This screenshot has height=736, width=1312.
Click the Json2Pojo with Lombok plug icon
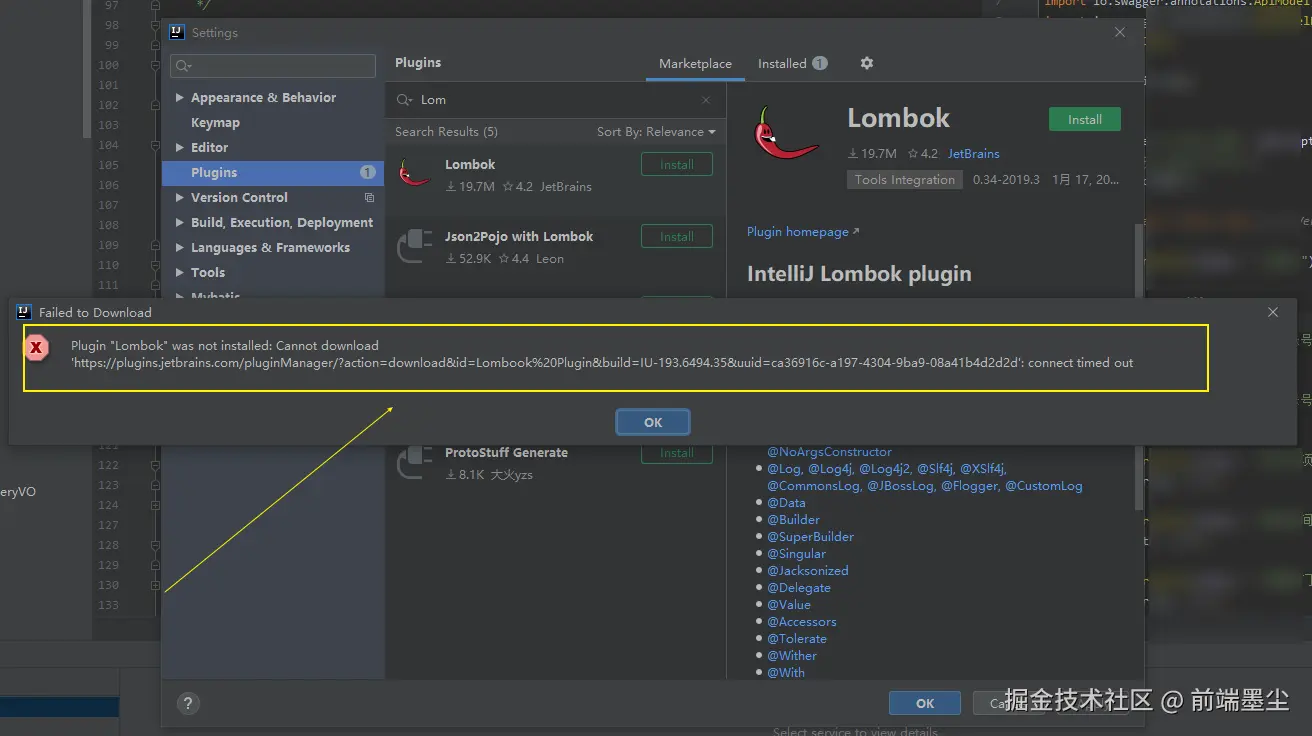[x=414, y=246]
